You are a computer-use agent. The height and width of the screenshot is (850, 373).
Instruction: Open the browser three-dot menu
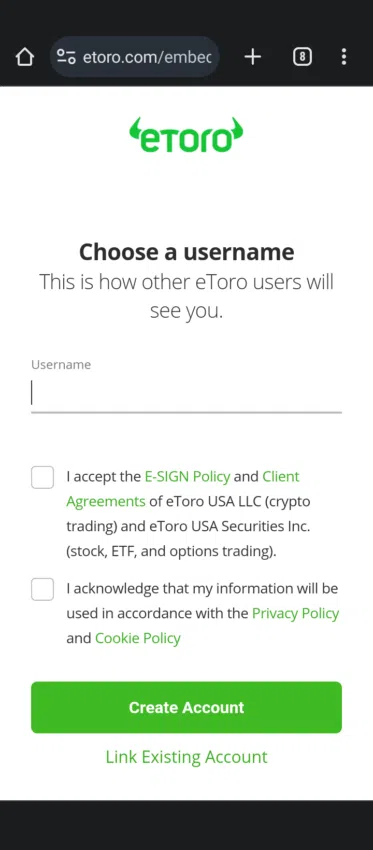344,56
